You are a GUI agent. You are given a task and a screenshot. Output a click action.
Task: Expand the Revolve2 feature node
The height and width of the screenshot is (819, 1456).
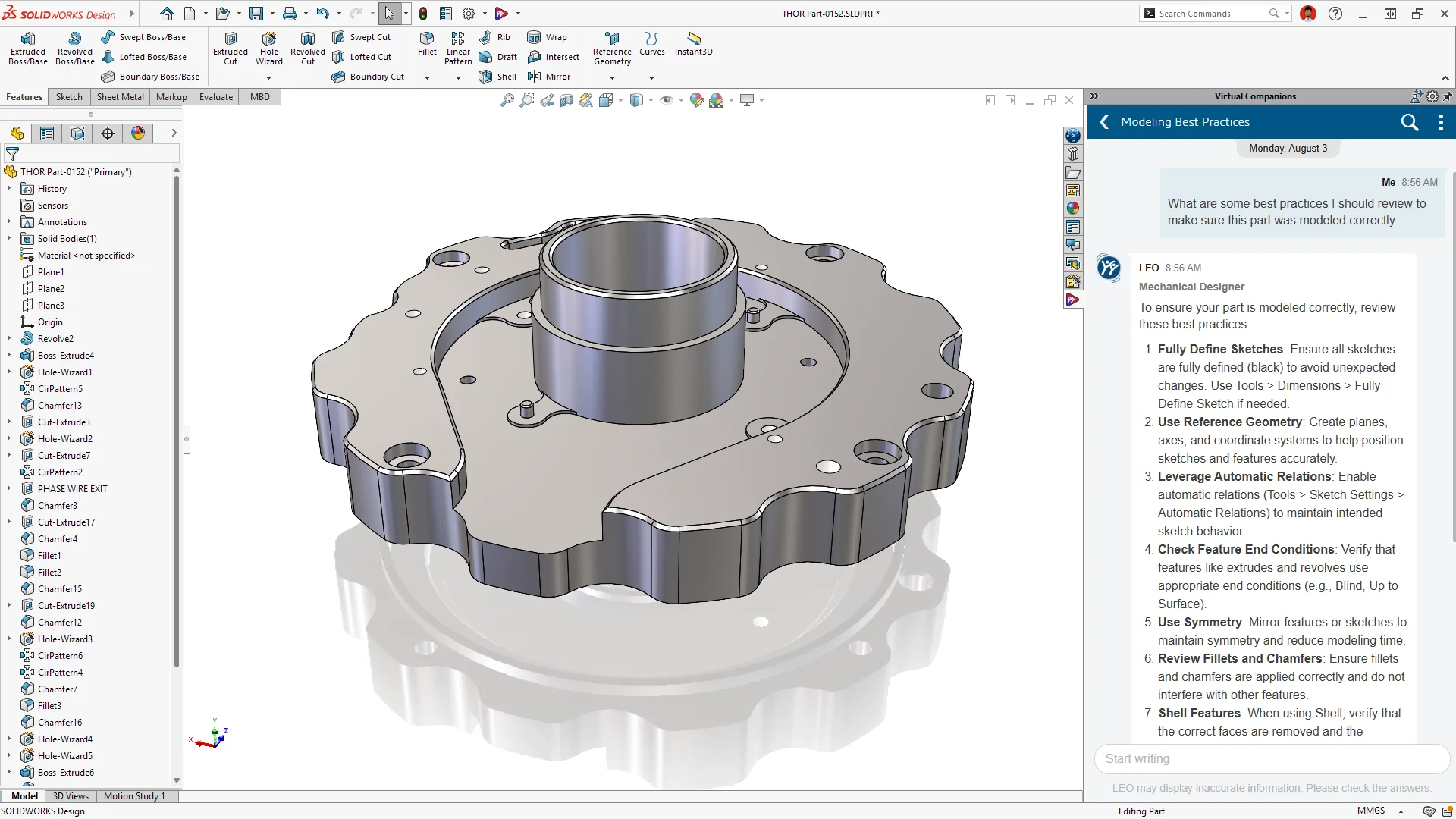(x=9, y=339)
